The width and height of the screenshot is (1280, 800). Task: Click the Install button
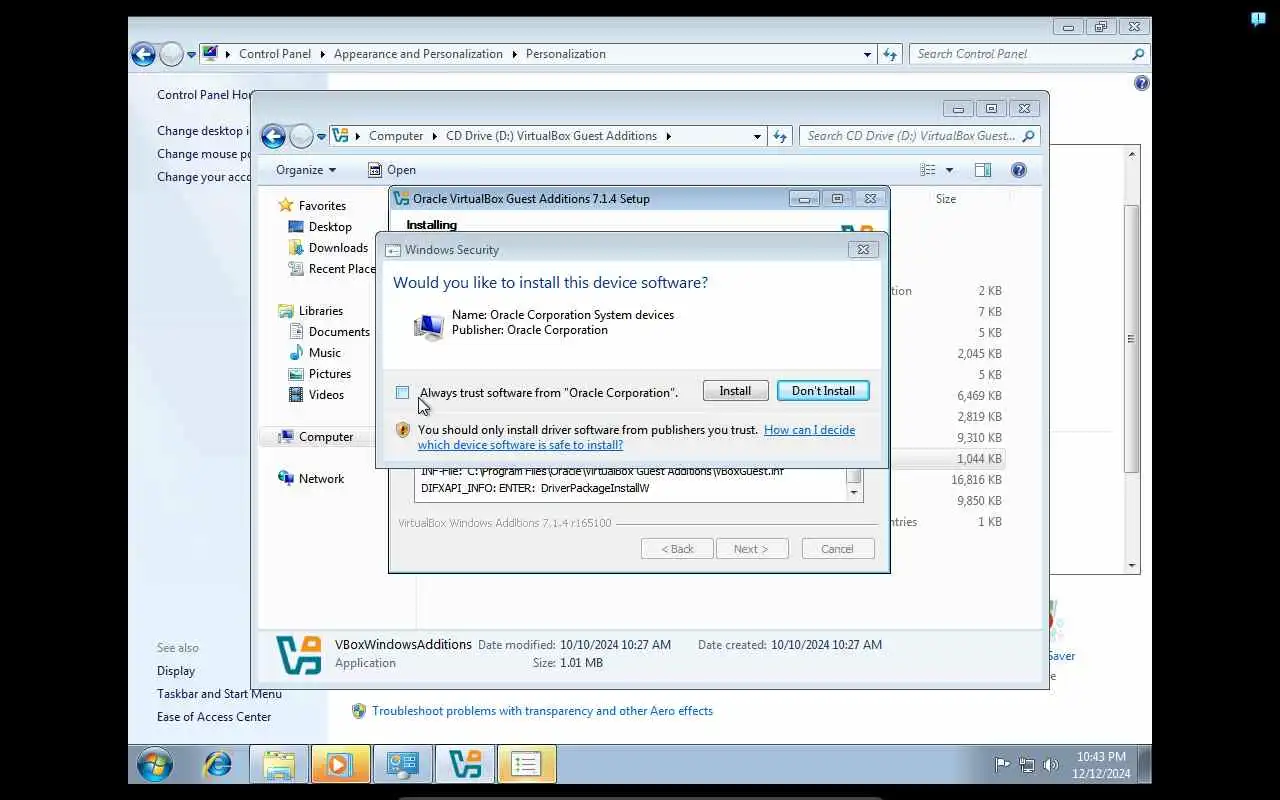[735, 391]
